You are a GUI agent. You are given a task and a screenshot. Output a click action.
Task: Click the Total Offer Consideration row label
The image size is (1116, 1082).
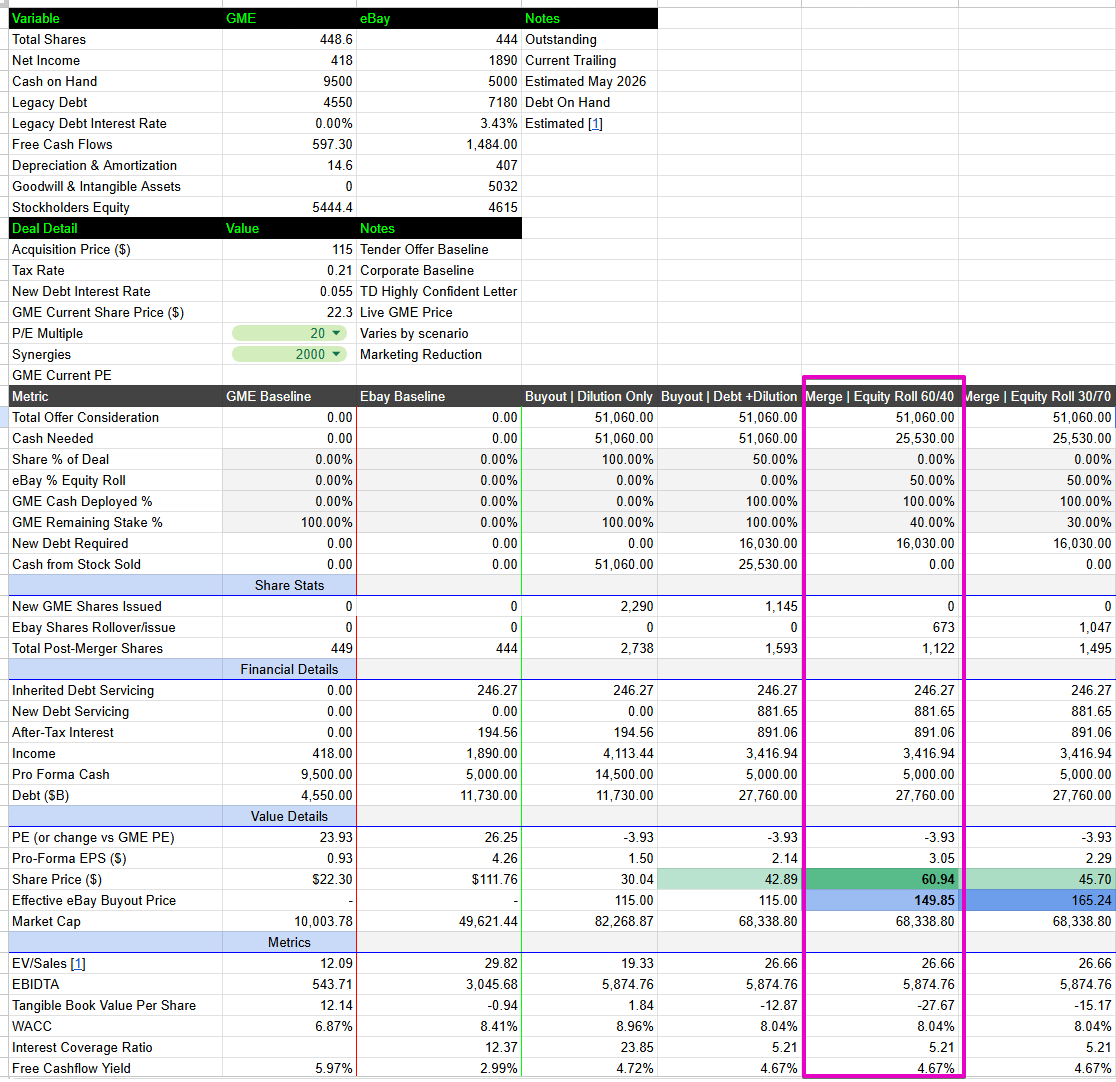pyautogui.click(x=85, y=417)
